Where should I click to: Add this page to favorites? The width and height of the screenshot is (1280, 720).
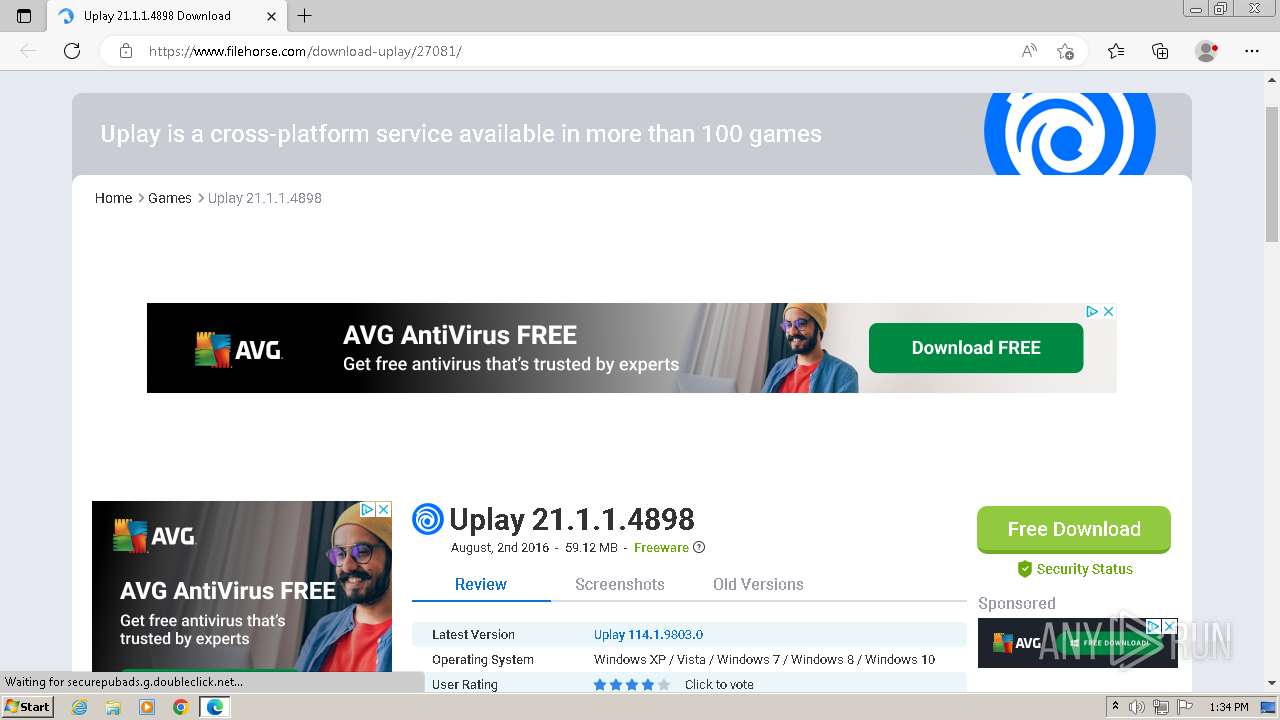pos(1065,51)
